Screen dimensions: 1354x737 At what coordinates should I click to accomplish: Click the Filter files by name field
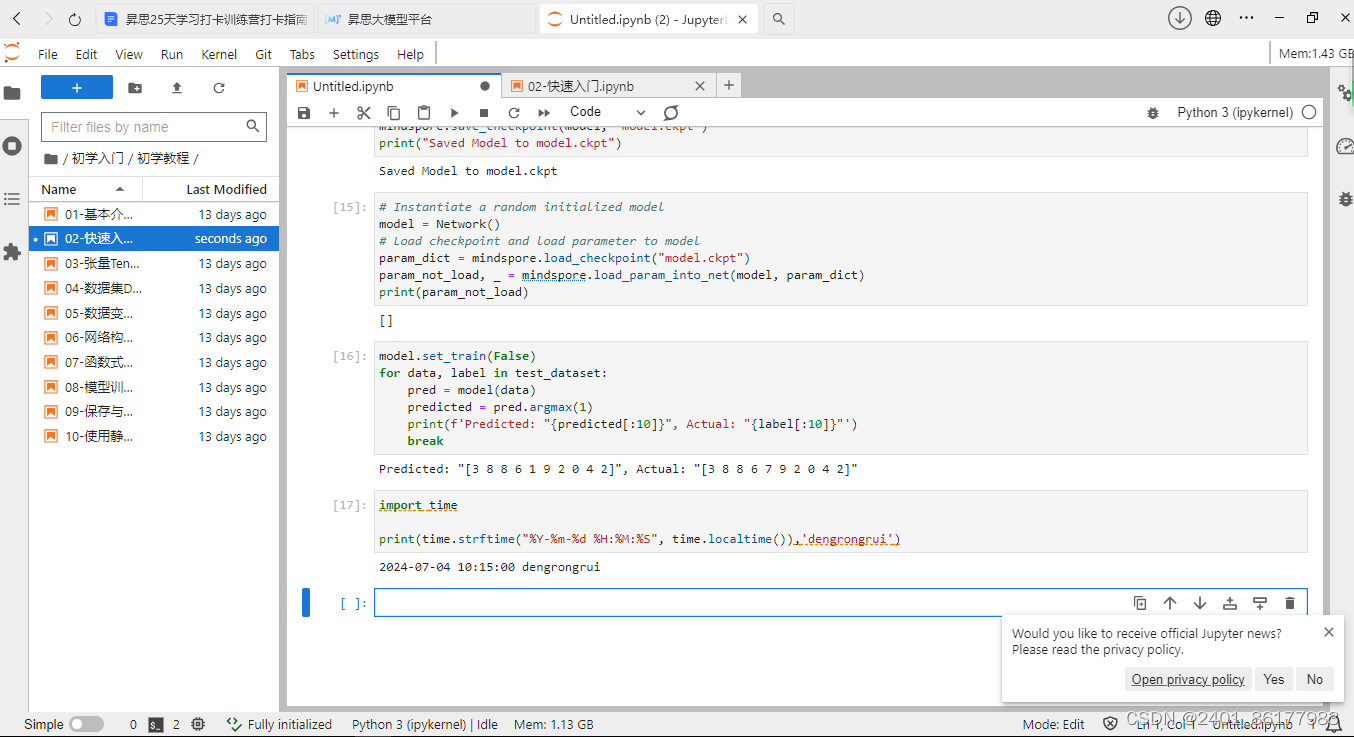click(154, 127)
